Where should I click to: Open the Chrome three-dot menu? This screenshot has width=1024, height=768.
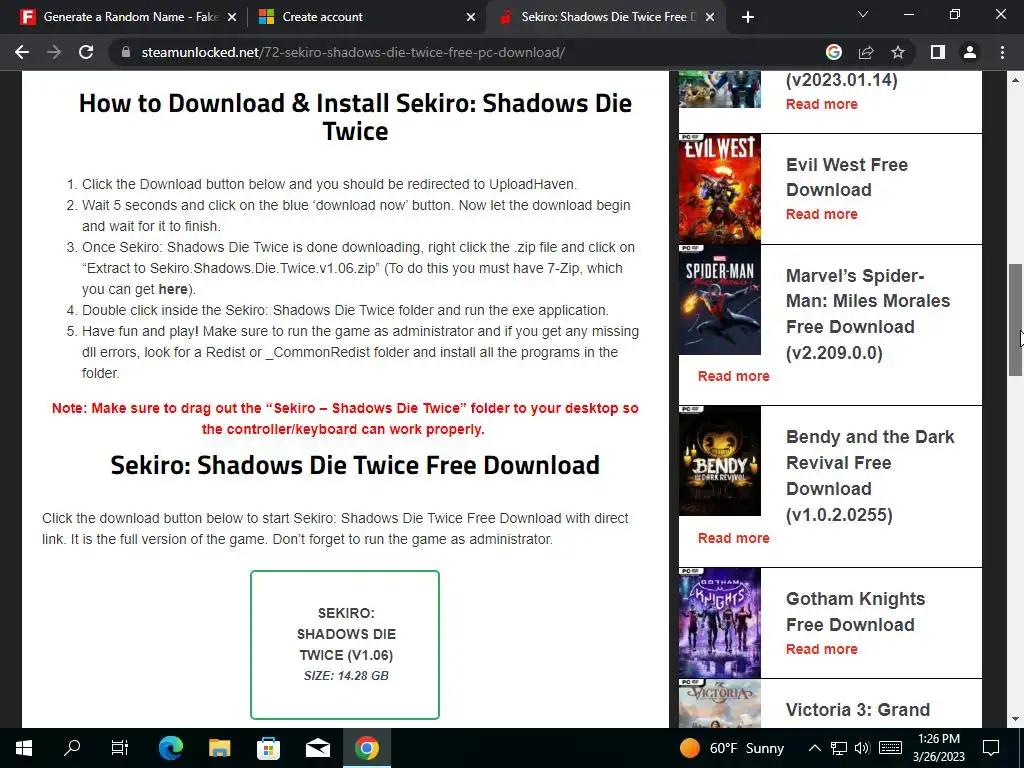1002,52
